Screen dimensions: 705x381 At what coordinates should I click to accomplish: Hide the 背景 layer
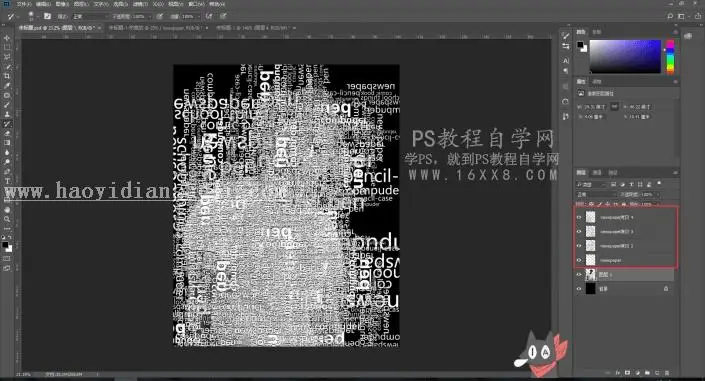pos(579,289)
